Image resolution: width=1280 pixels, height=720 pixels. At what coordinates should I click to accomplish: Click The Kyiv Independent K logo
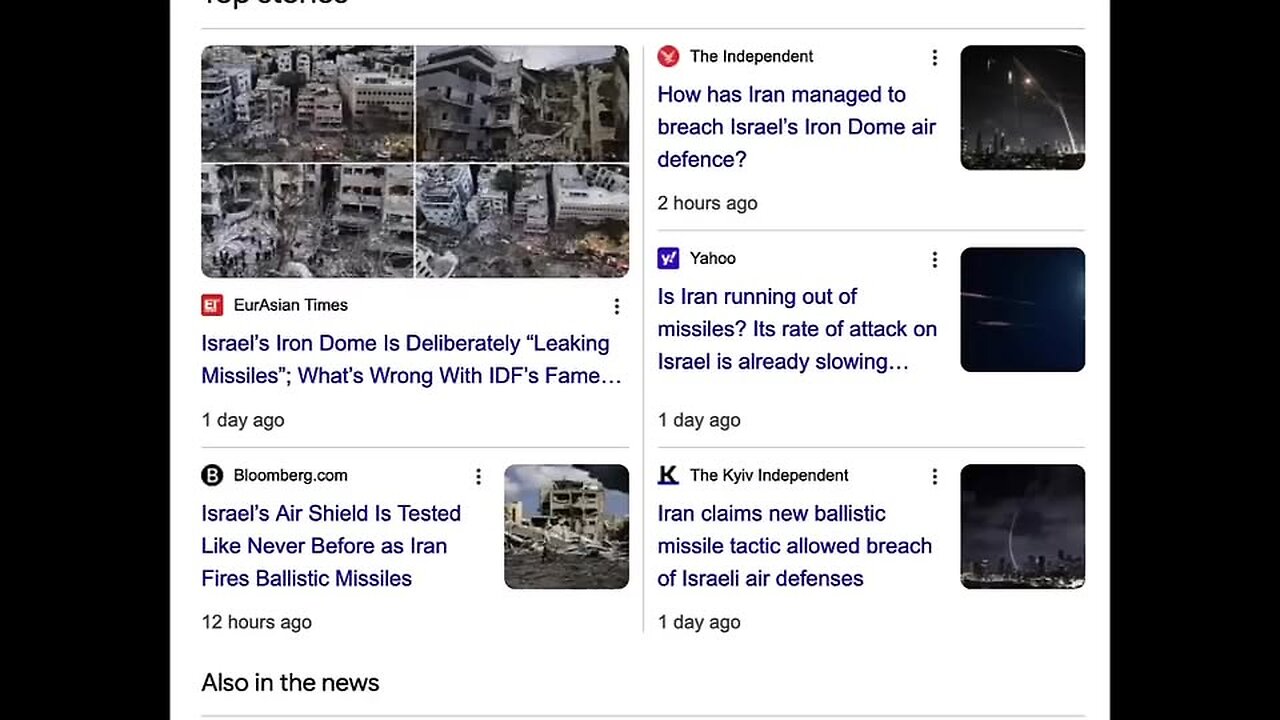click(668, 475)
